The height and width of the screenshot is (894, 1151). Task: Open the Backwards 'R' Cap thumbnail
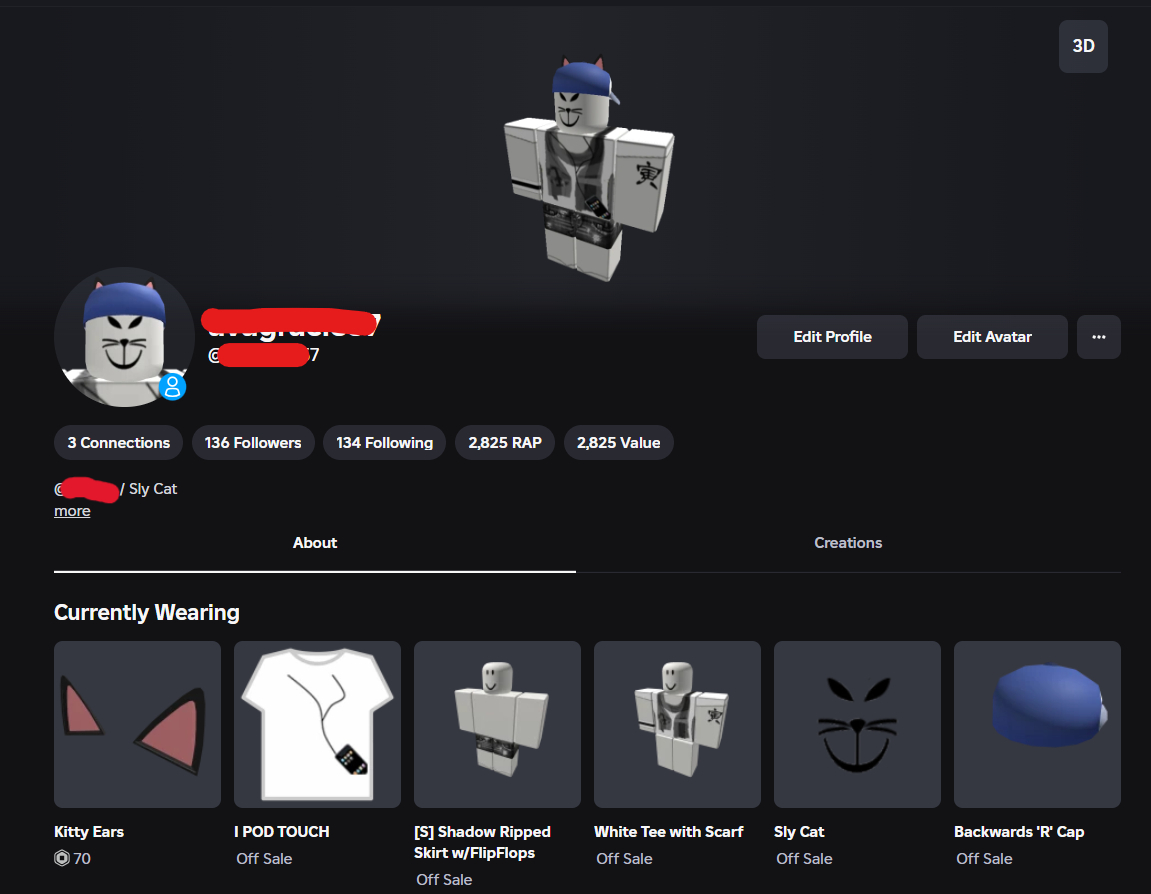tap(1036, 724)
